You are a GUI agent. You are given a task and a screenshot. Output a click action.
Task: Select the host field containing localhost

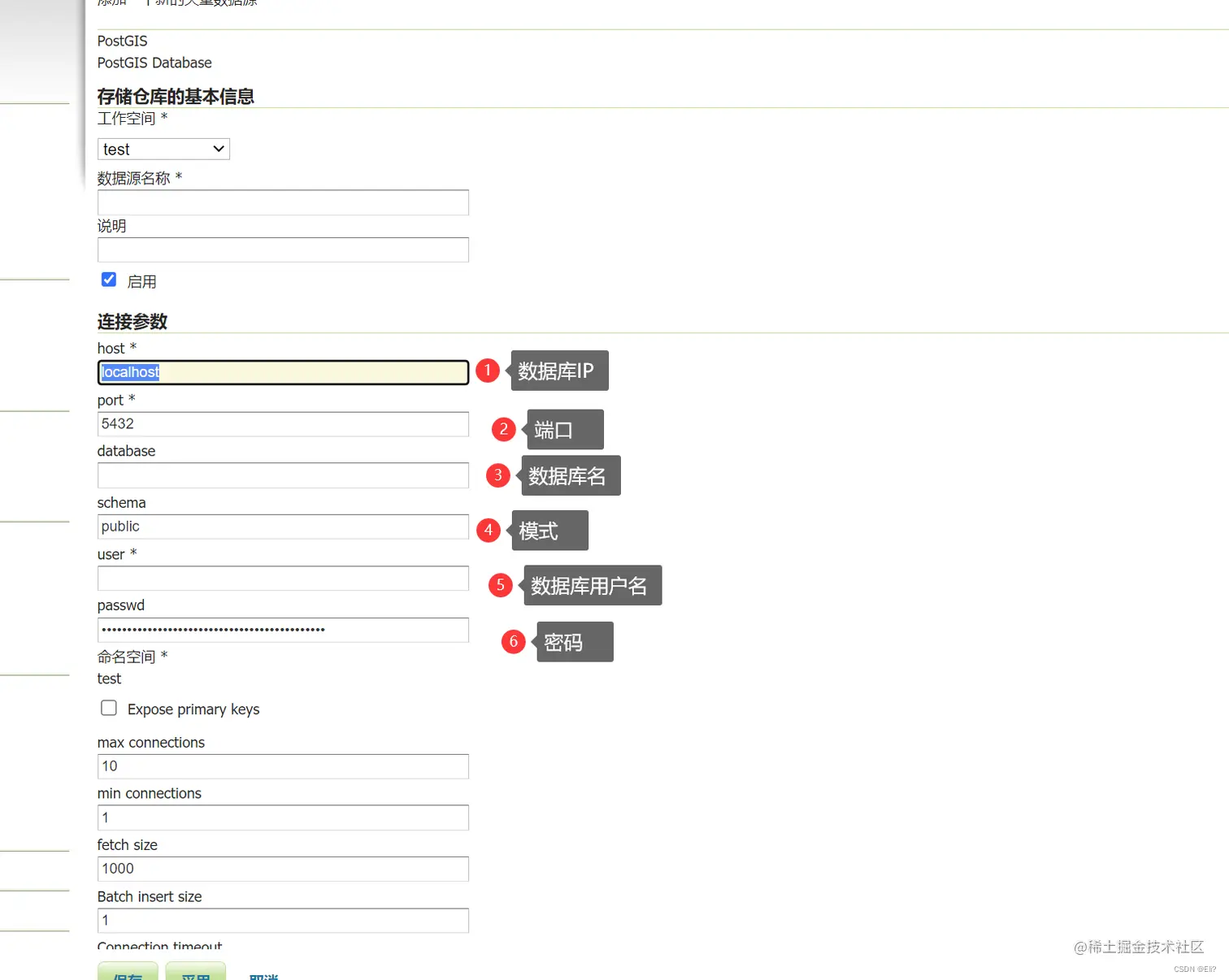(282, 372)
